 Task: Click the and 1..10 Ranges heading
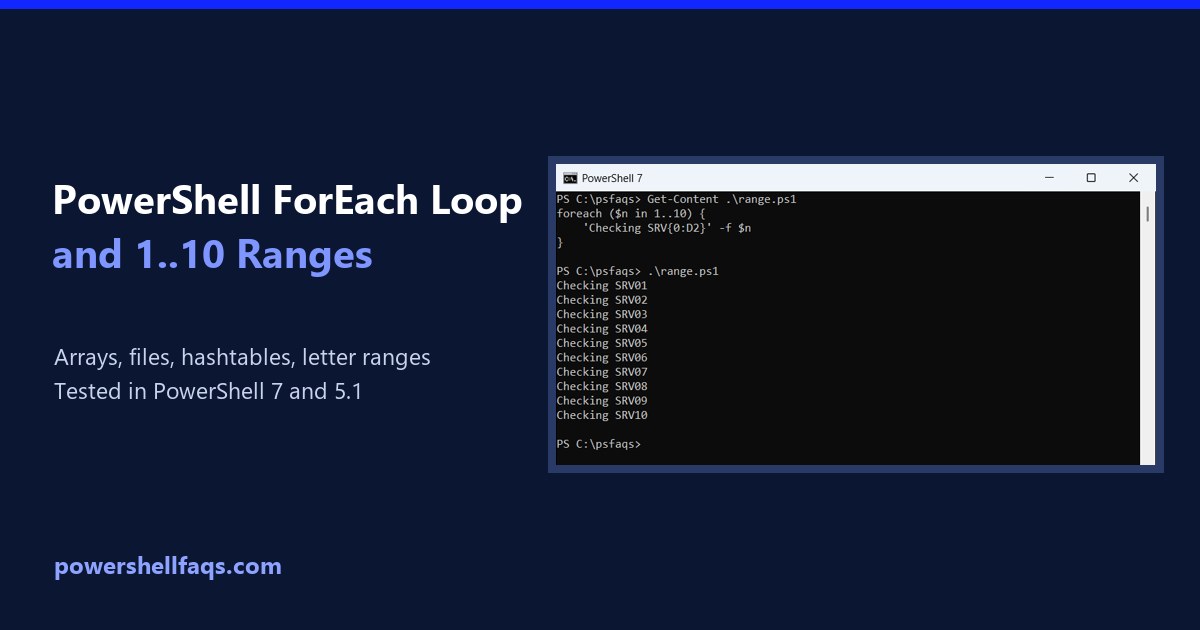(212, 255)
